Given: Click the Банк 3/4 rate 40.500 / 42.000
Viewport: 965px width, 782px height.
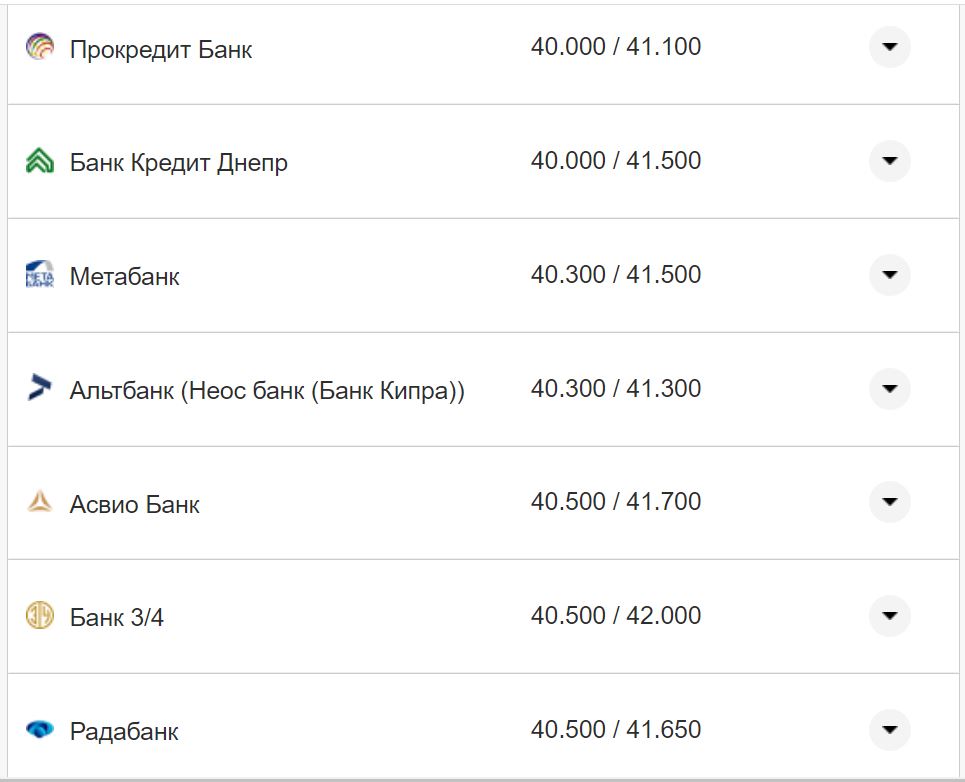Looking at the screenshot, I should 615,616.
